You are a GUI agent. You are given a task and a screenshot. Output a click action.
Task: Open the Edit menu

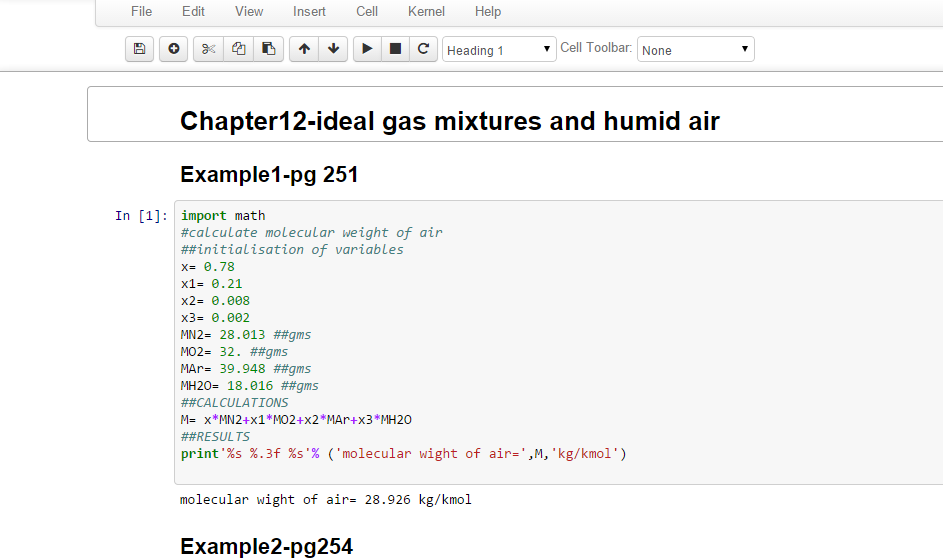tap(193, 11)
